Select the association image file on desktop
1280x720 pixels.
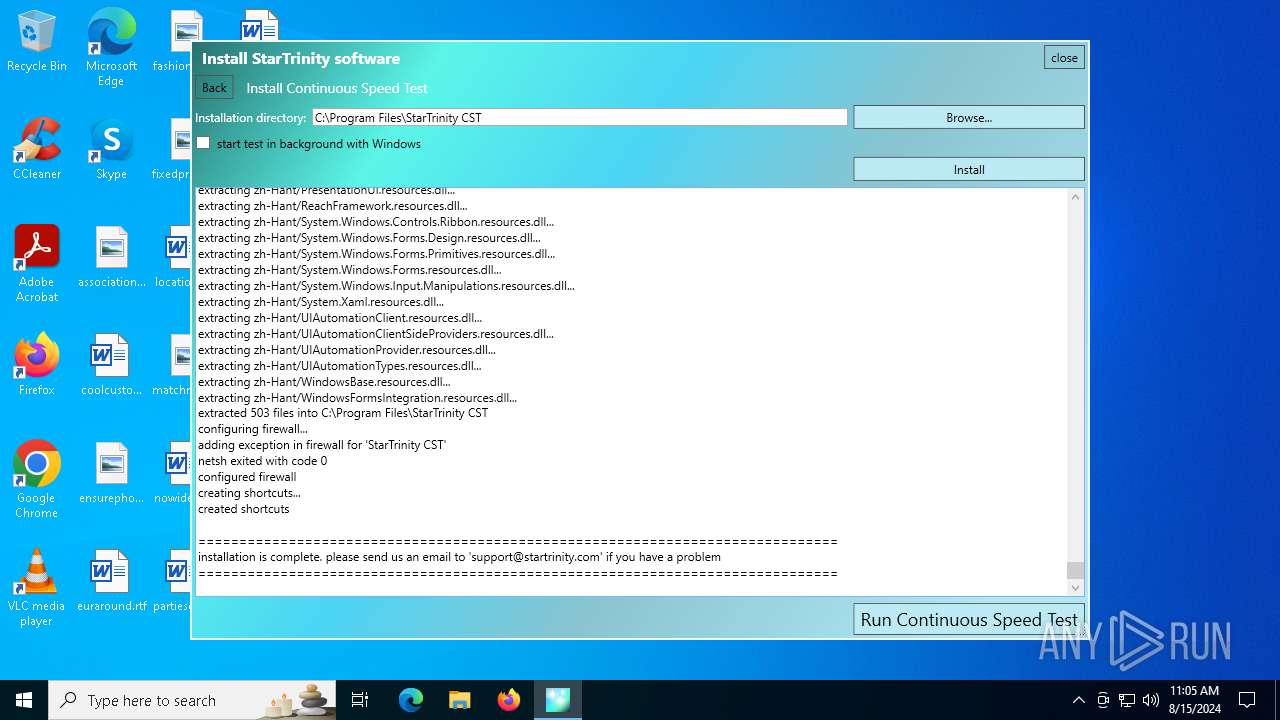(x=111, y=258)
